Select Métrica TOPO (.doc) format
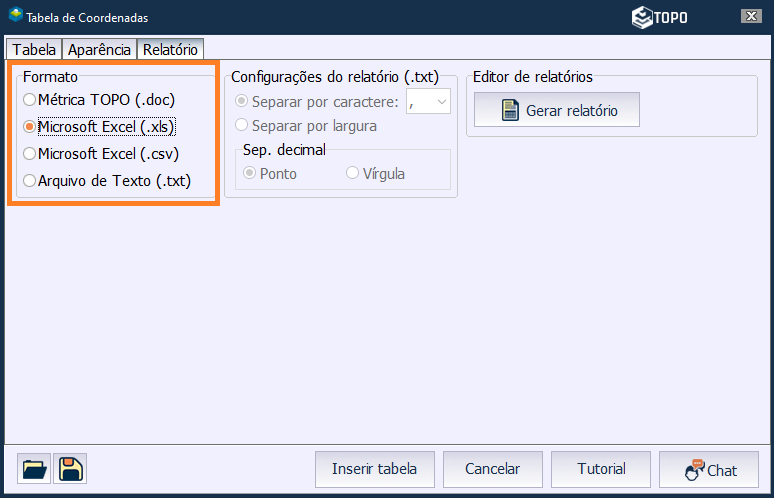 (x=30, y=100)
